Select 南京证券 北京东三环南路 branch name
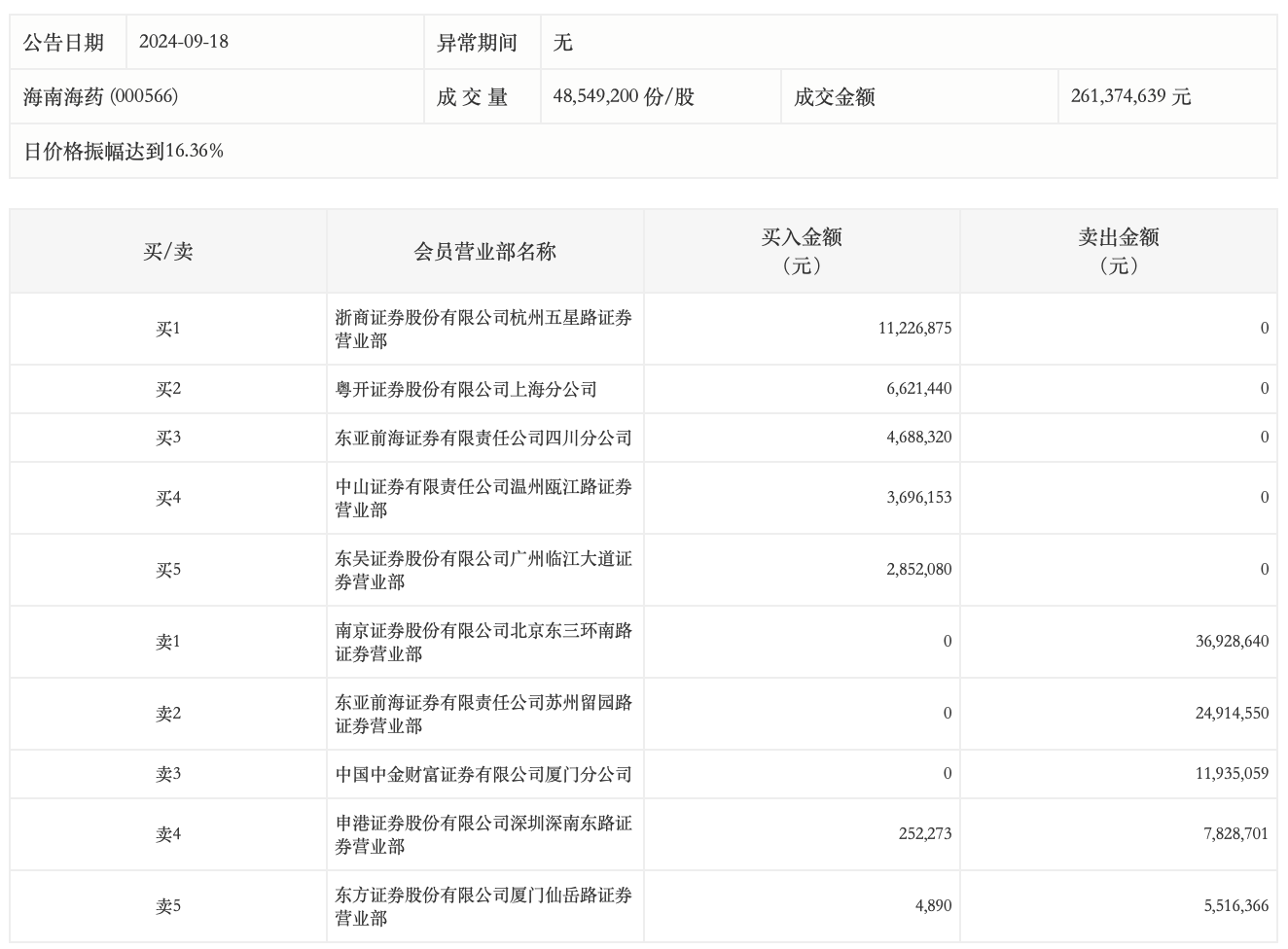Screen dimensions: 1288x949 click(483, 642)
